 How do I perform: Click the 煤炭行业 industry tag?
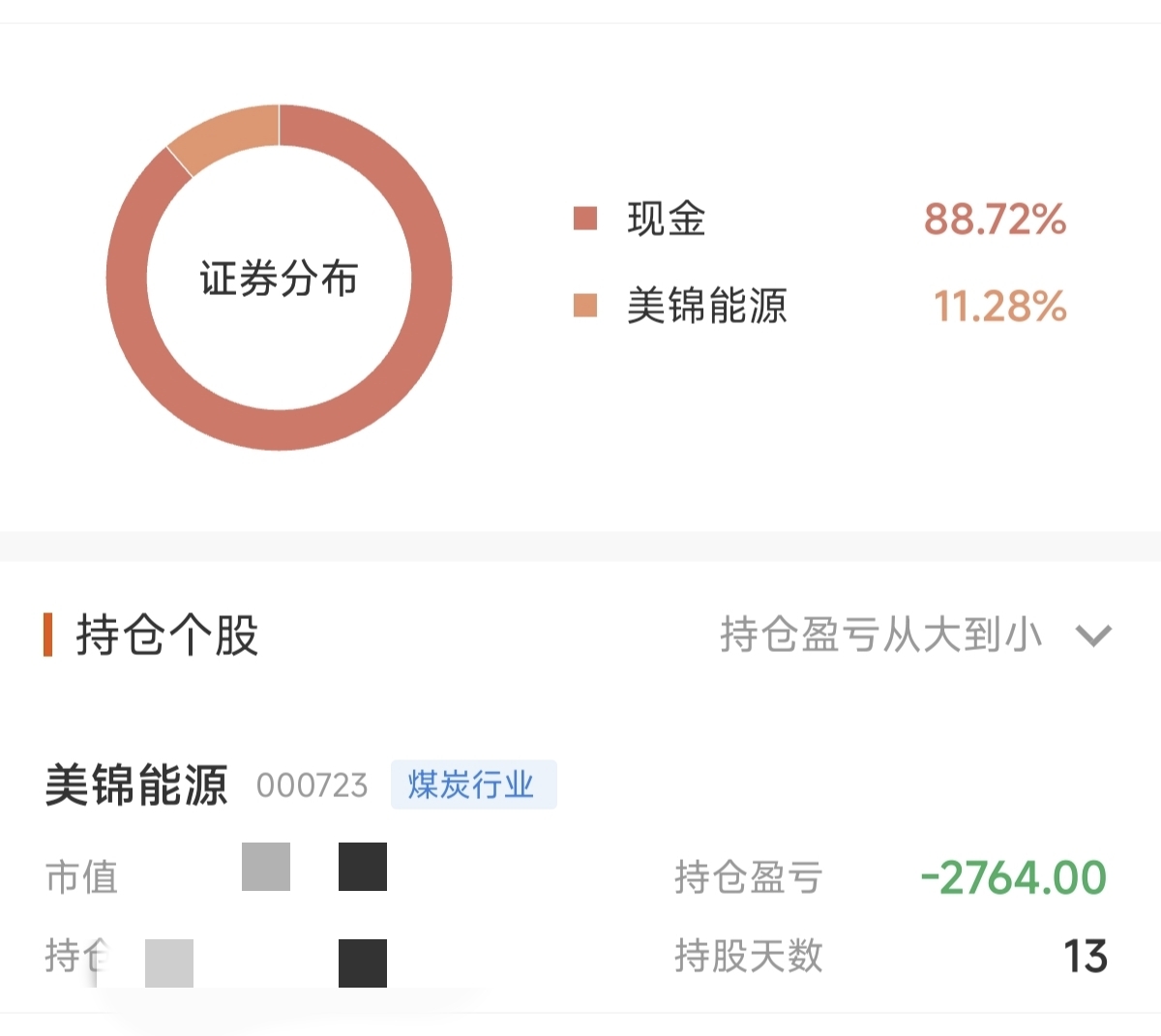tap(473, 784)
